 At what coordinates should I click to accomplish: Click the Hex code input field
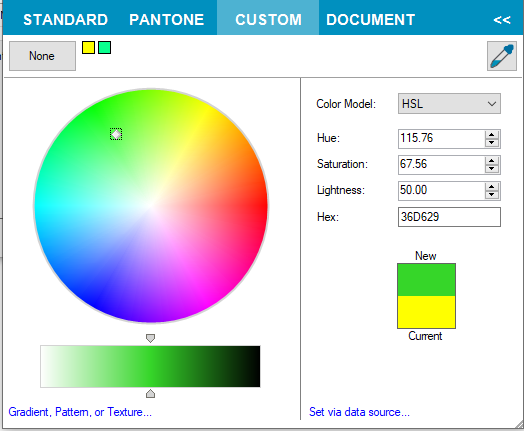pyautogui.click(x=449, y=217)
